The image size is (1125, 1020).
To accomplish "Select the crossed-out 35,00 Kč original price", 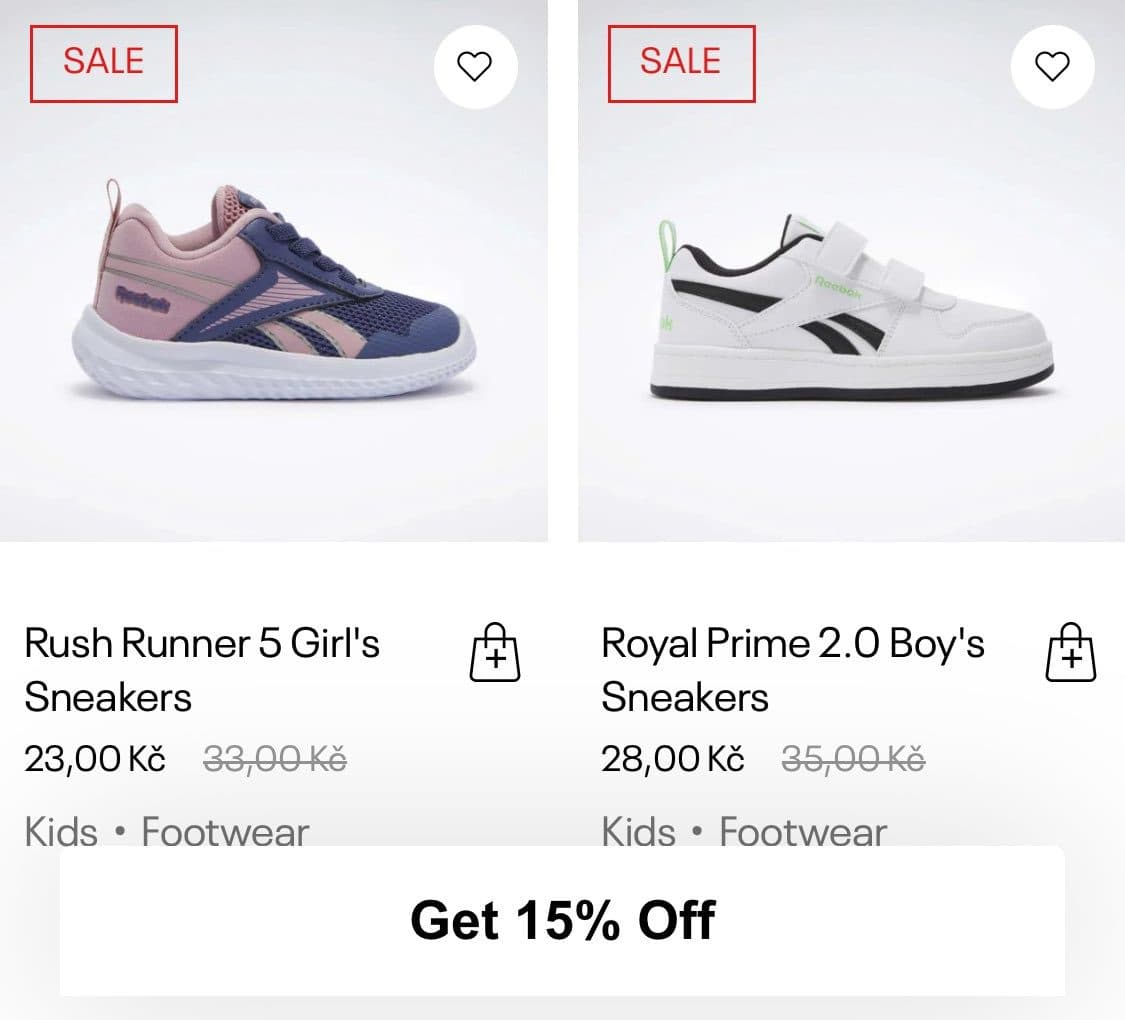I will (852, 760).
